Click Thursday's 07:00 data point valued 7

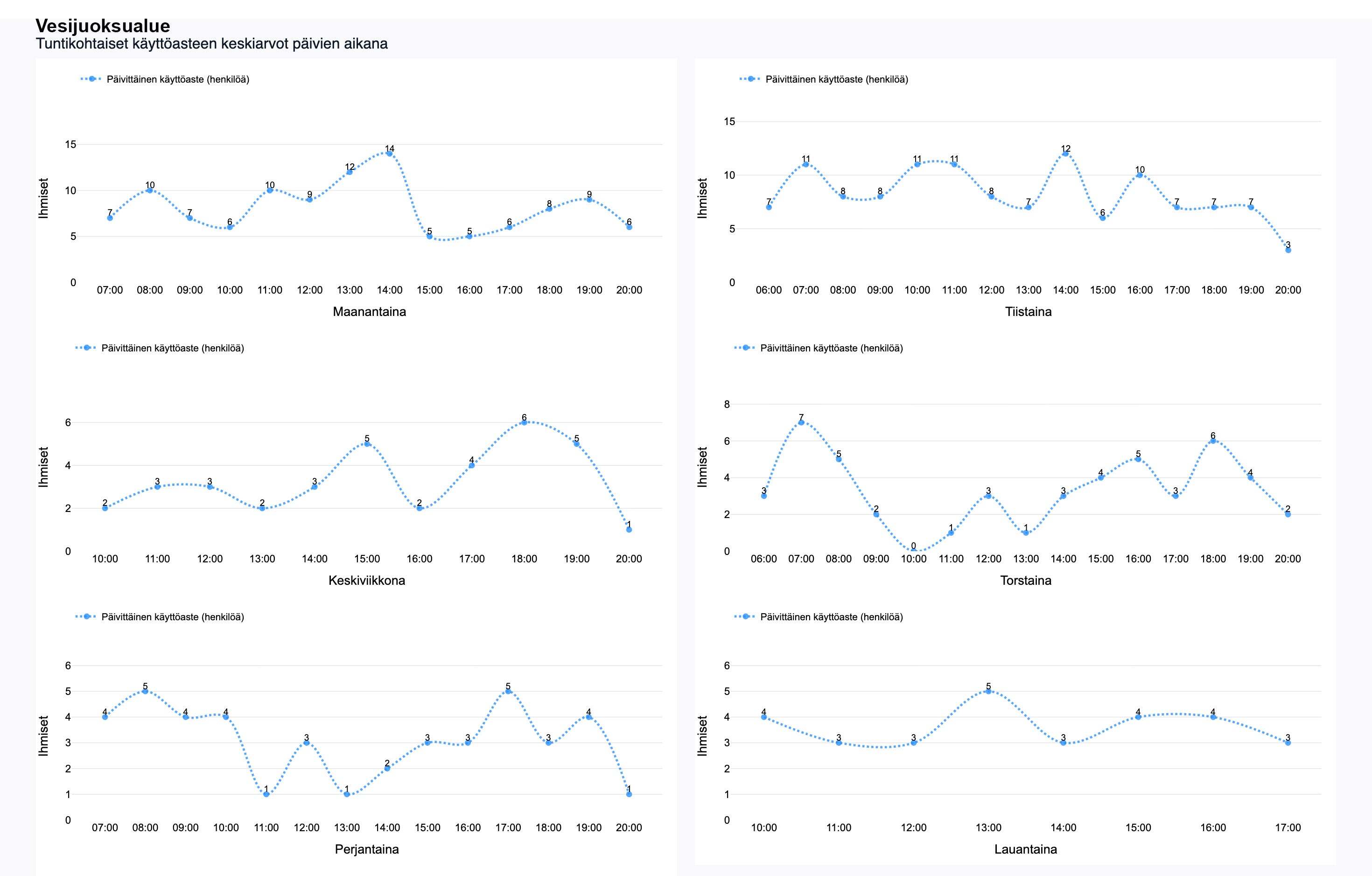tap(801, 422)
